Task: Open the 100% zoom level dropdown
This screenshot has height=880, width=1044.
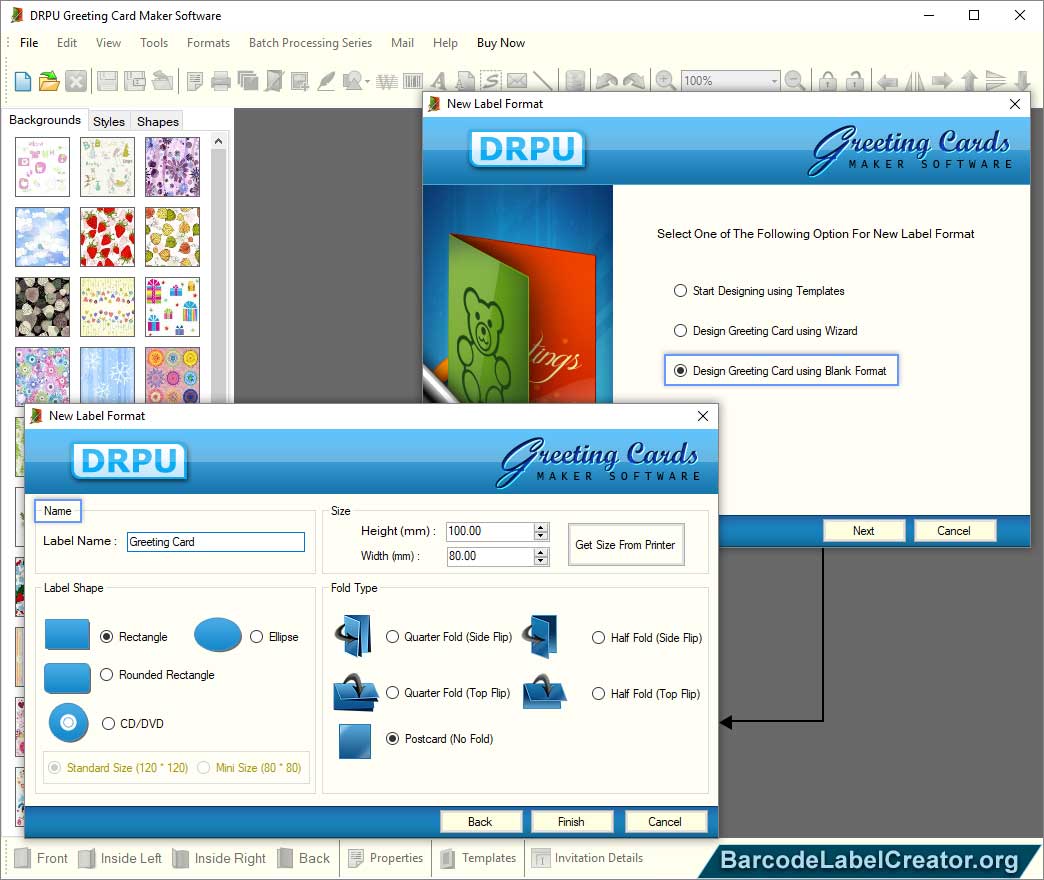Action: (774, 81)
